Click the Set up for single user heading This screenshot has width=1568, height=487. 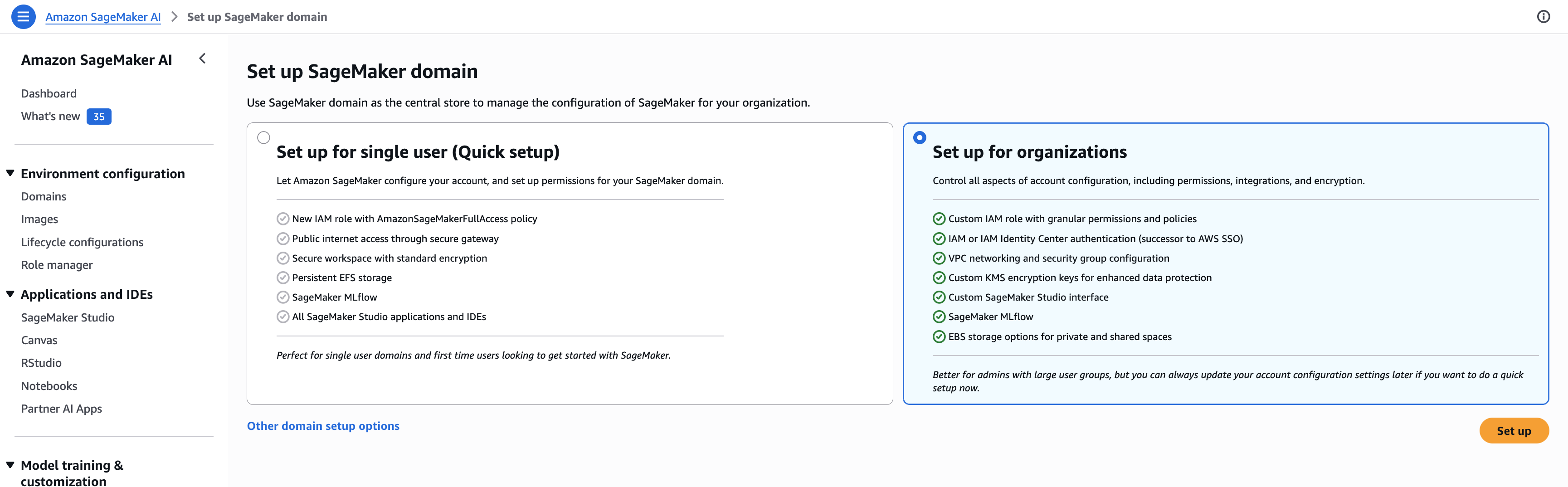click(x=418, y=151)
